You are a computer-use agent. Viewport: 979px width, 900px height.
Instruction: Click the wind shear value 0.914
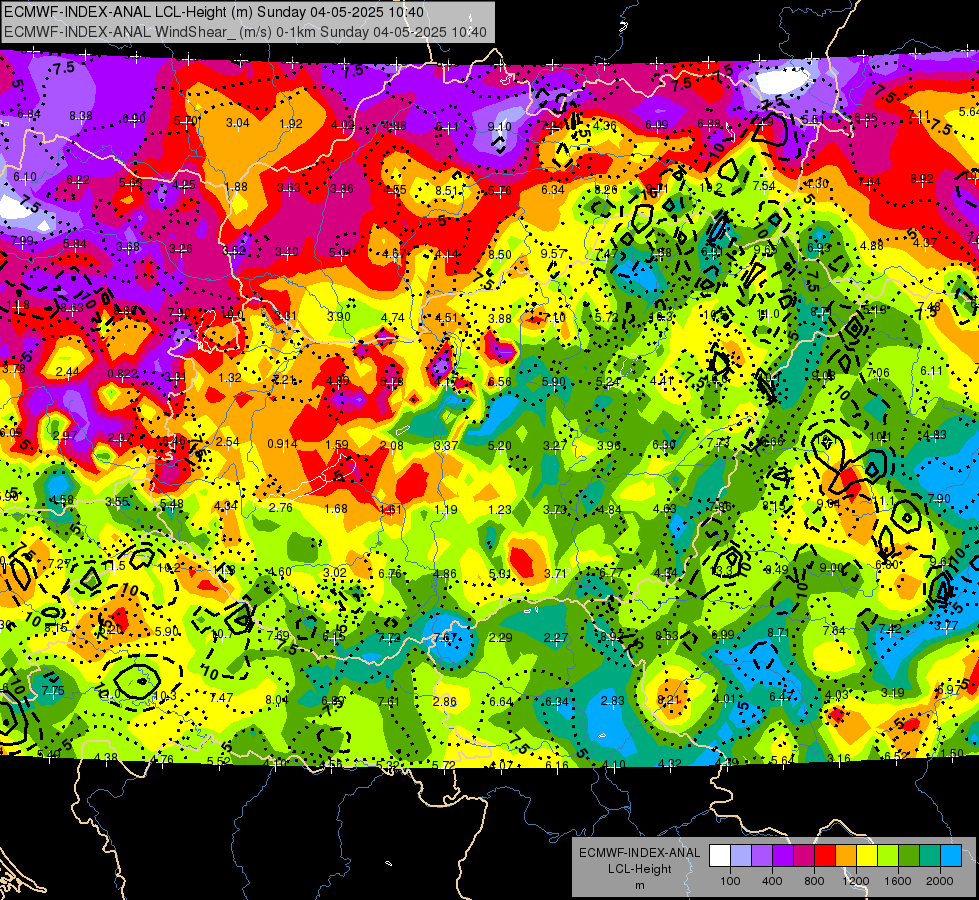click(x=282, y=444)
